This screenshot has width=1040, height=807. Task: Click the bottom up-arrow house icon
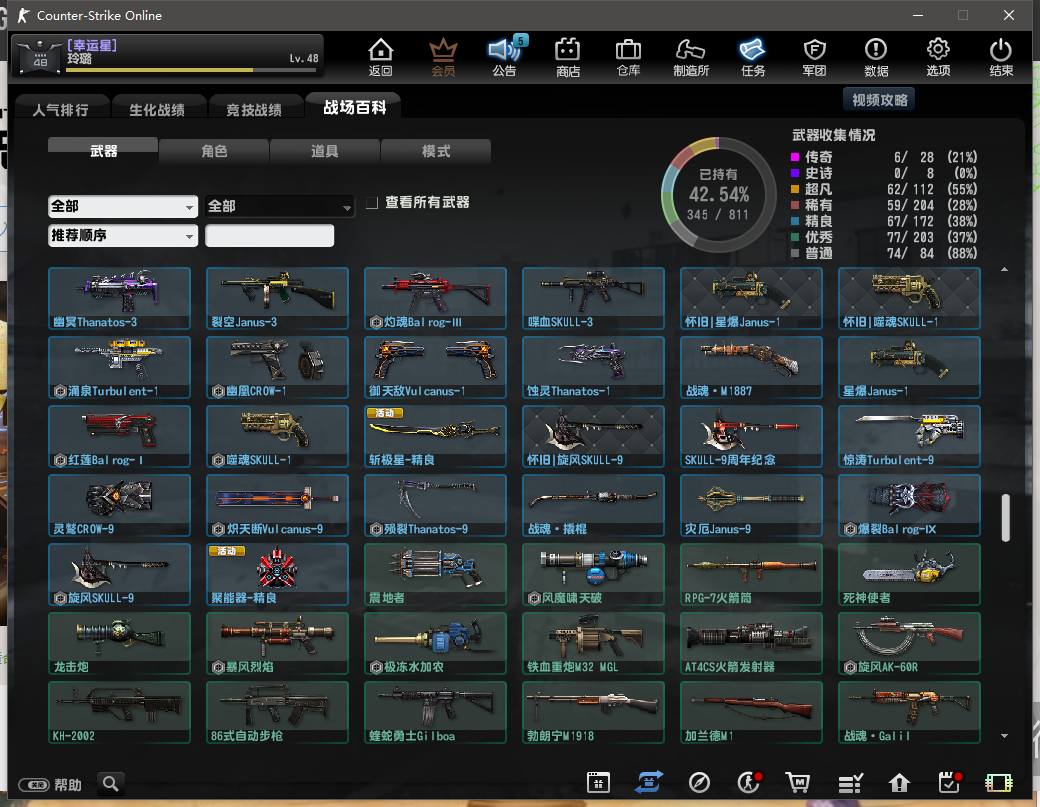(899, 783)
